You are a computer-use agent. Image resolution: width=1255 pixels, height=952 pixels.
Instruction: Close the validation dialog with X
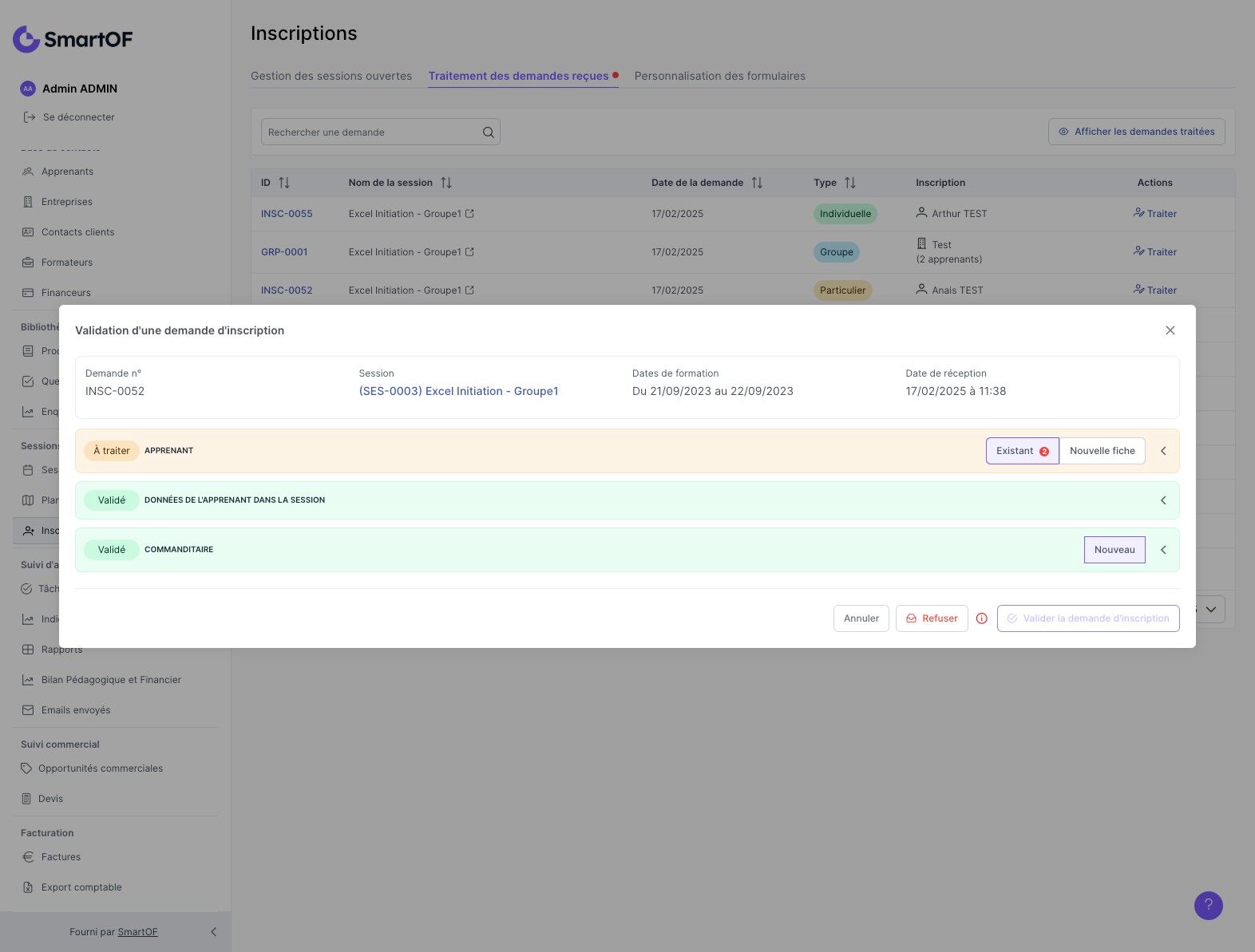[x=1170, y=330]
